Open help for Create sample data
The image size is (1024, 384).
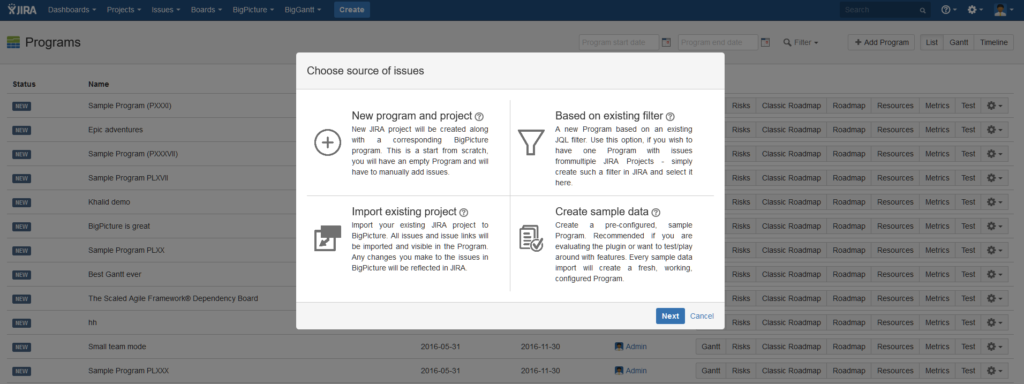pyautogui.click(x=656, y=212)
